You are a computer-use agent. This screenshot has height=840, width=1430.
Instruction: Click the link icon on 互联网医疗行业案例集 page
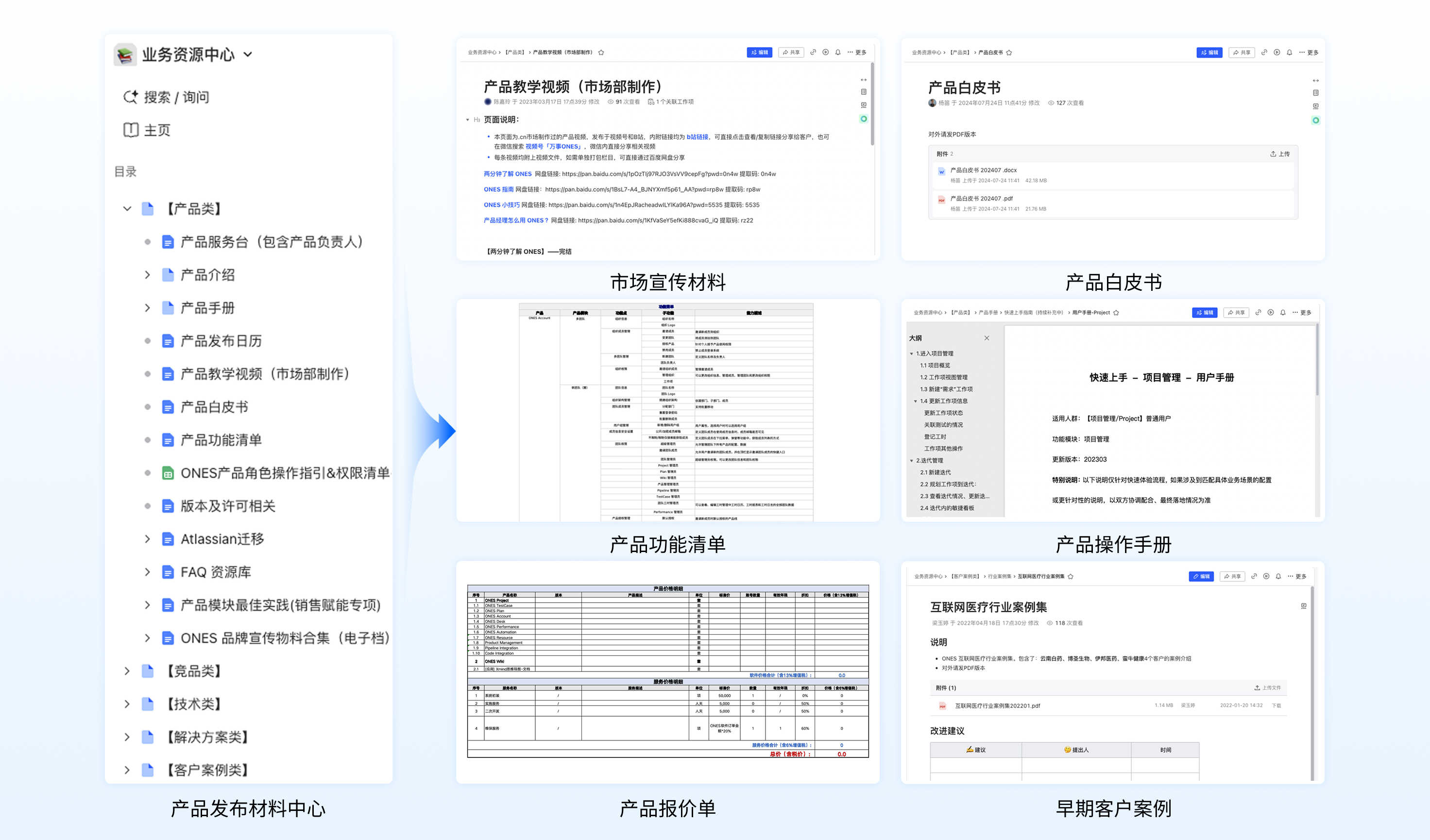tap(1254, 576)
